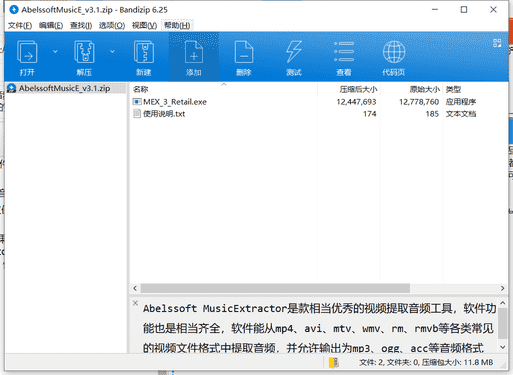Click the compressed size 12,447,693 cell
The height and width of the screenshot is (375, 513).
coord(356,102)
